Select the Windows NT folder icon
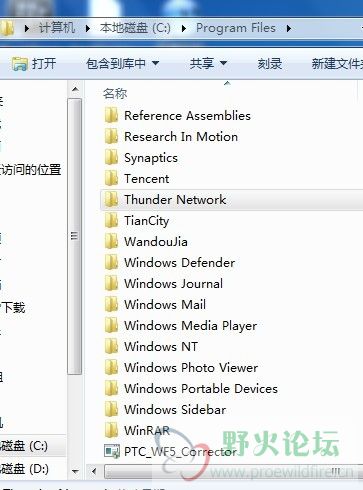The height and width of the screenshot is (490, 363). [x=111, y=347]
